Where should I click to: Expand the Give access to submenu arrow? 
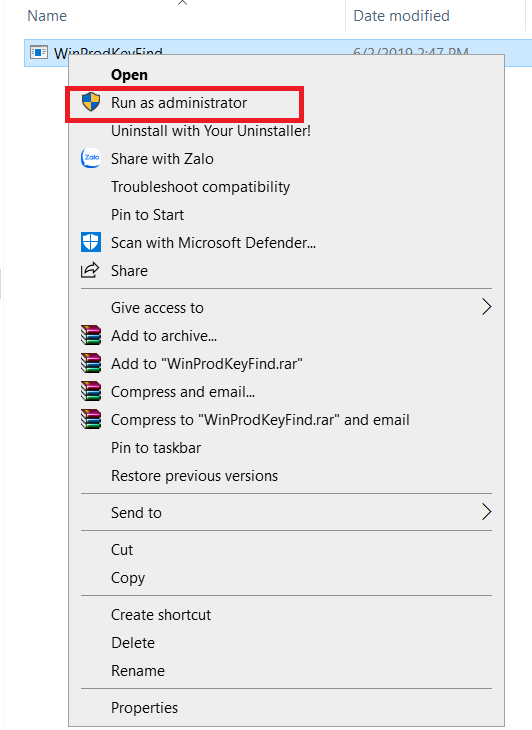pos(486,307)
